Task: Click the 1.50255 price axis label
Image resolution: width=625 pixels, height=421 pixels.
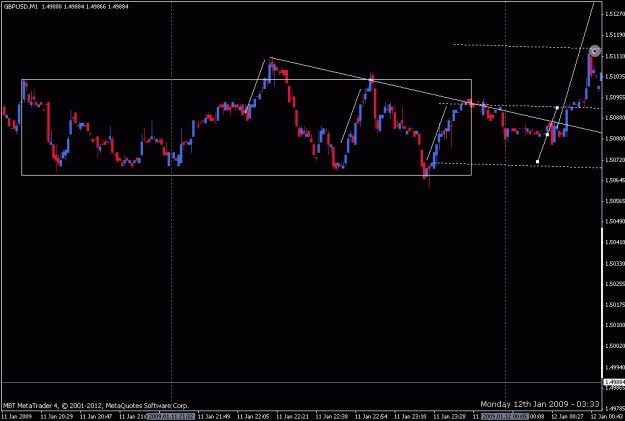Action: (614, 284)
